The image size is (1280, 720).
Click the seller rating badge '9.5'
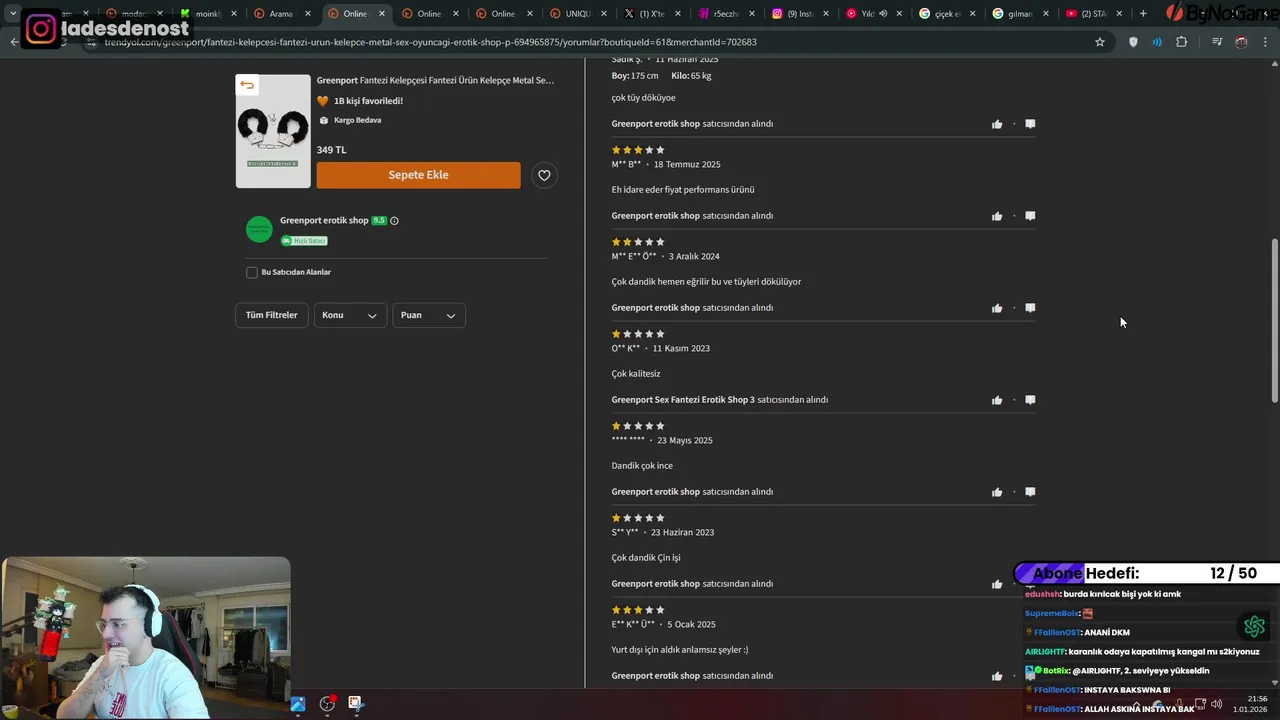pyautogui.click(x=379, y=220)
